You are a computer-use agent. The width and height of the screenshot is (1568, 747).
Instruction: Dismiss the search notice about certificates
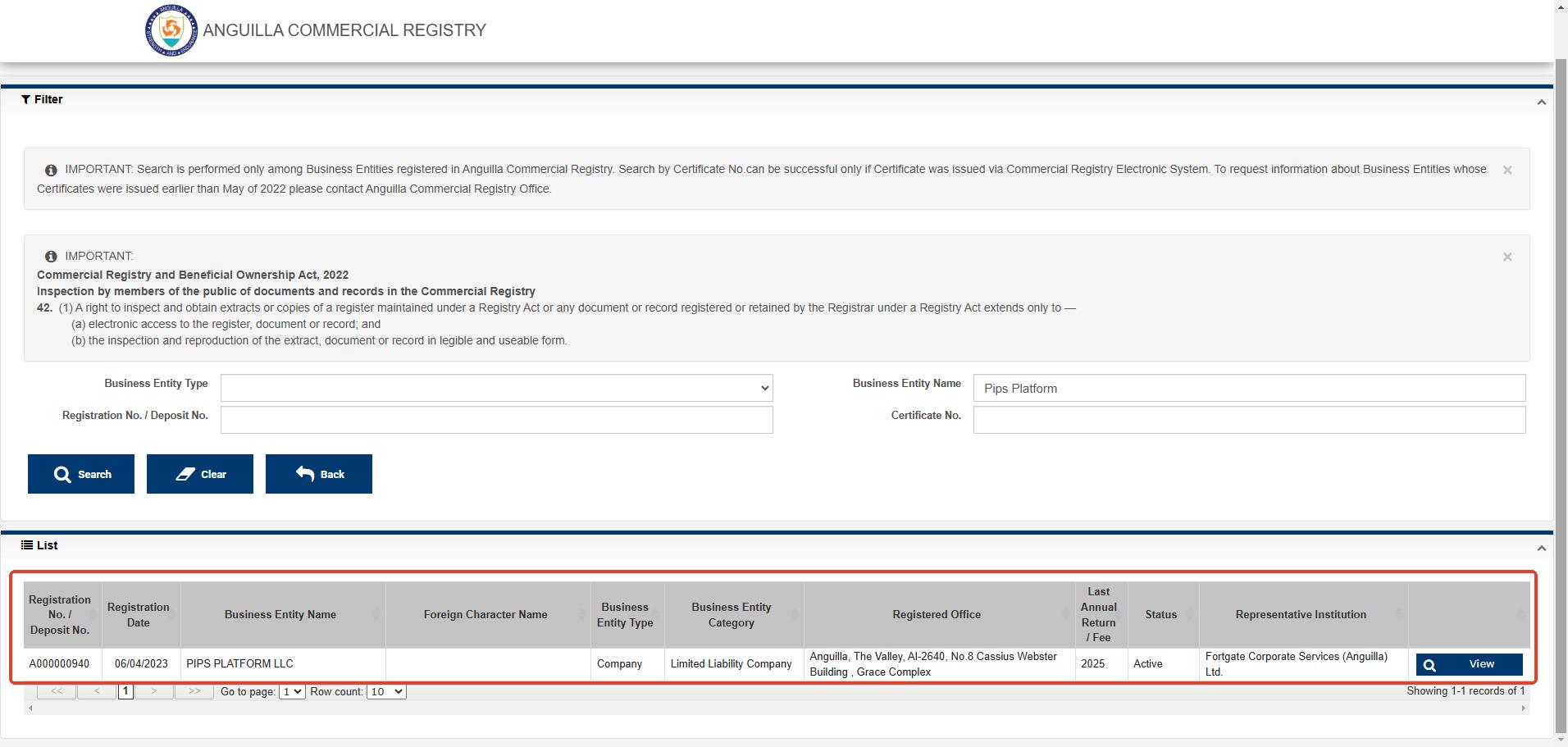click(1506, 171)
